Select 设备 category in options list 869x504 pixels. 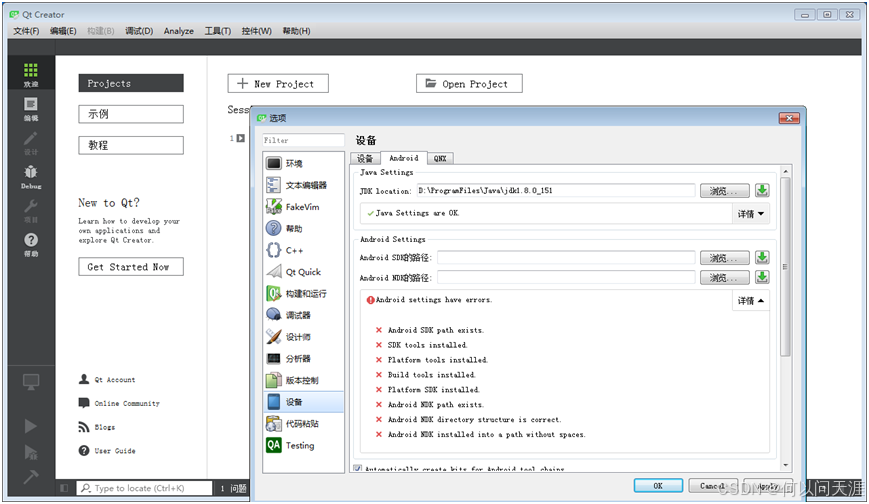[x=303, y=401]
